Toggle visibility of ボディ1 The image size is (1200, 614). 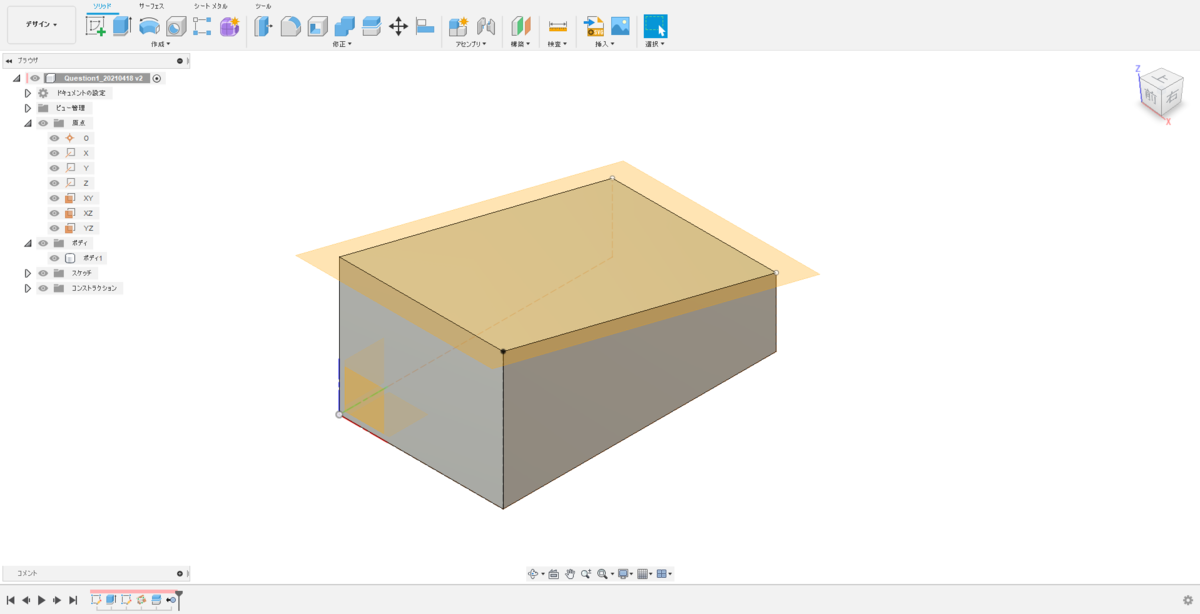tap(55, 258)
